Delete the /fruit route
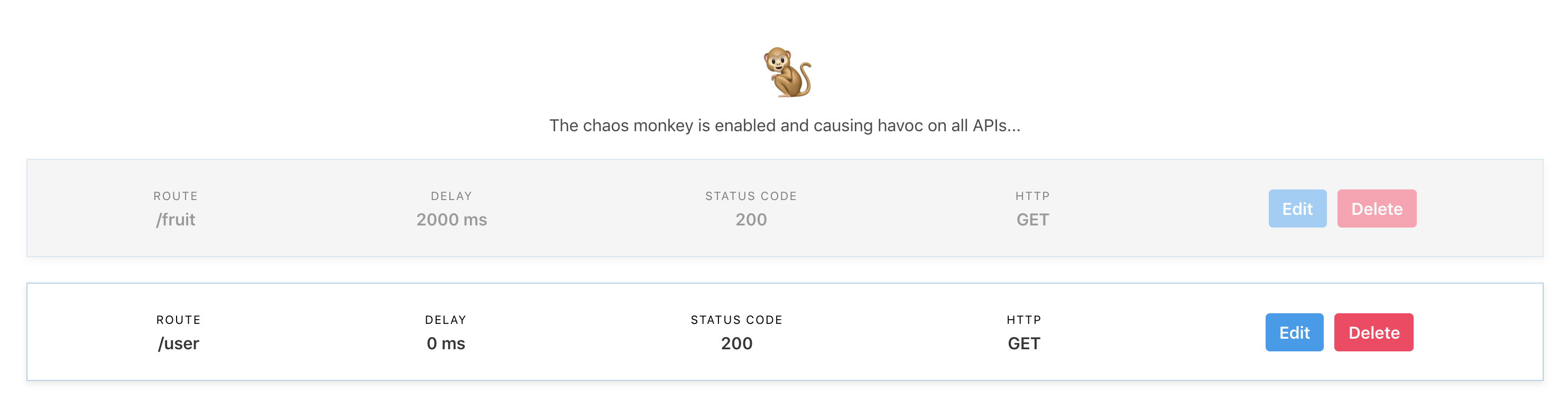 [1376, 209]
